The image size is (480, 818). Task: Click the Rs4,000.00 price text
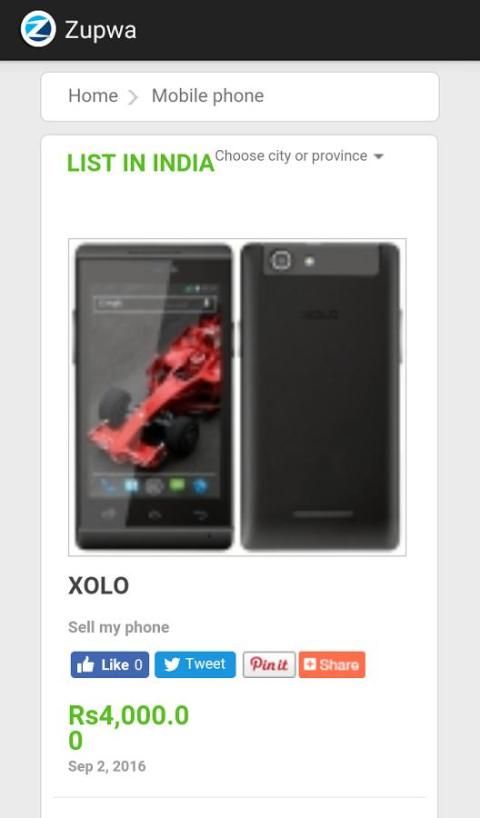pyautogui.click(x=128, y=728)
